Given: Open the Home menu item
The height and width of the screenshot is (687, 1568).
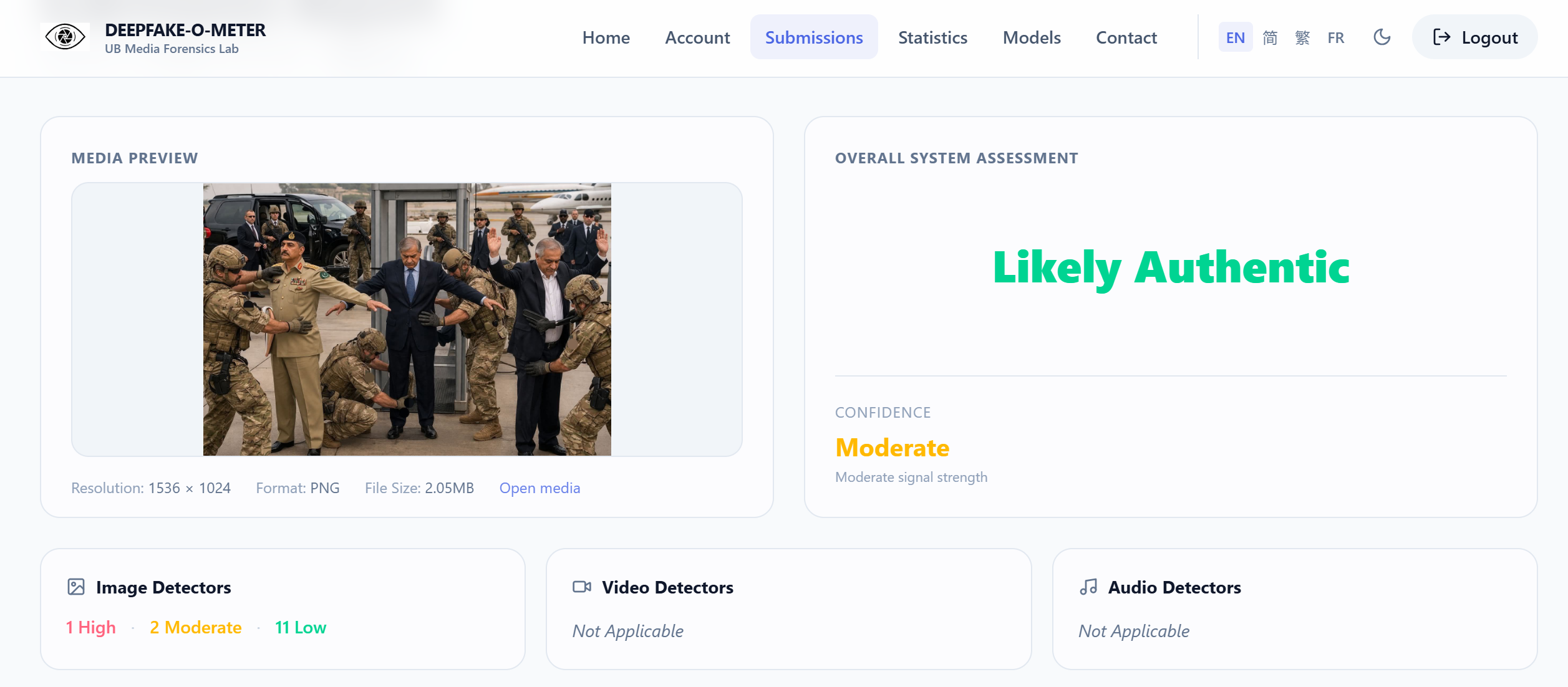Looking at the screenshot, I should [x=606, y=37].
